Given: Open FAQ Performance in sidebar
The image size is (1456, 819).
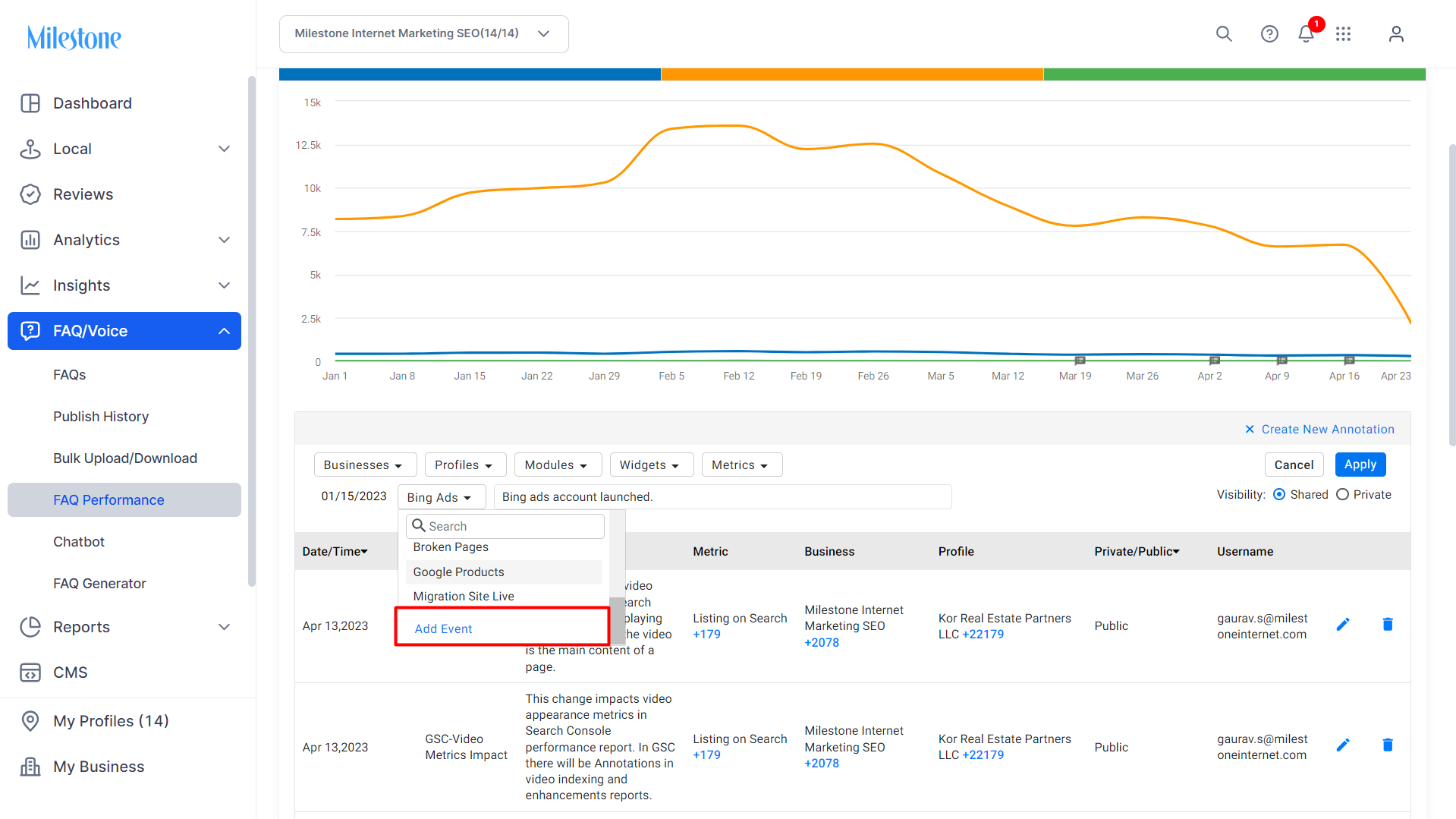Looking at the screenshot, I should point(124,500).
